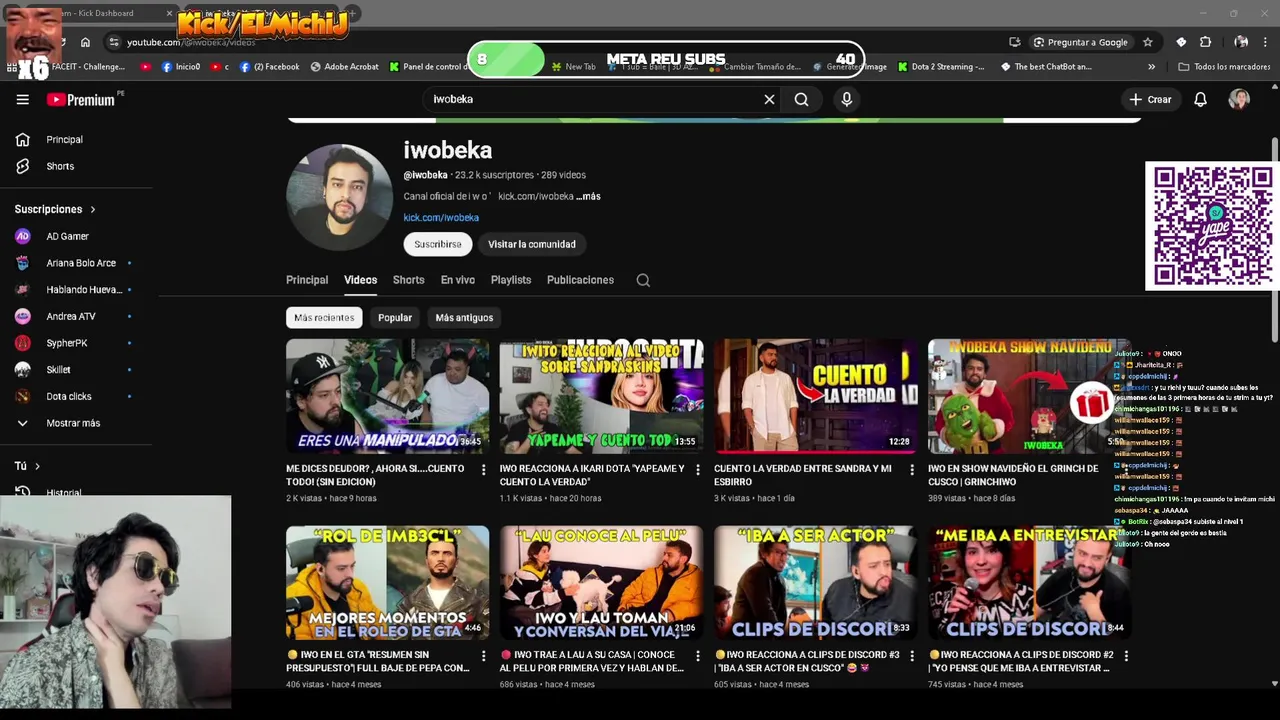Open a new browser tab with plus
This screenshot has width=1280, height=720.
[353, 14]
